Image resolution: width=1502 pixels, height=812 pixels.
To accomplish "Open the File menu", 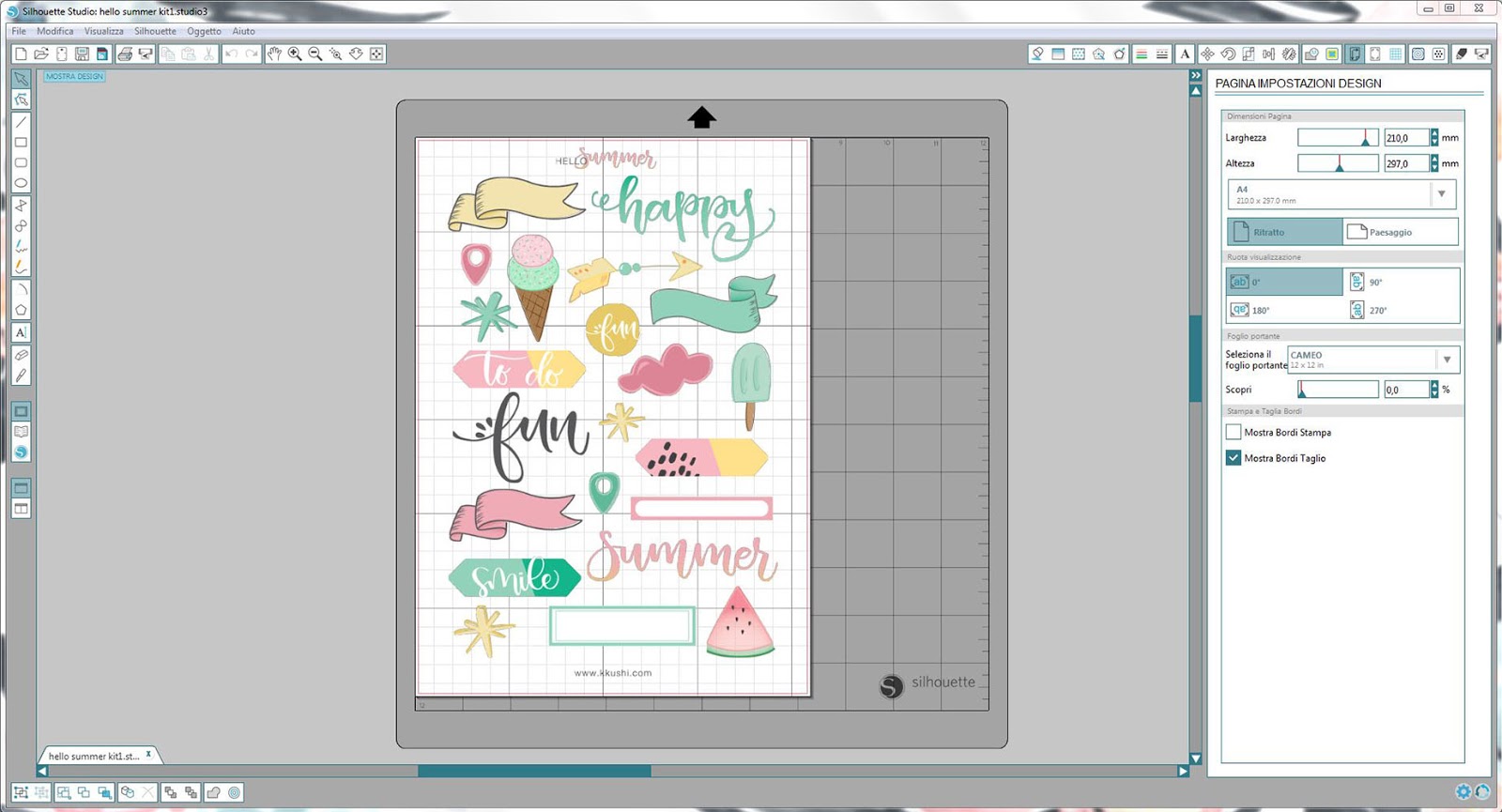I will pos(19,31).
